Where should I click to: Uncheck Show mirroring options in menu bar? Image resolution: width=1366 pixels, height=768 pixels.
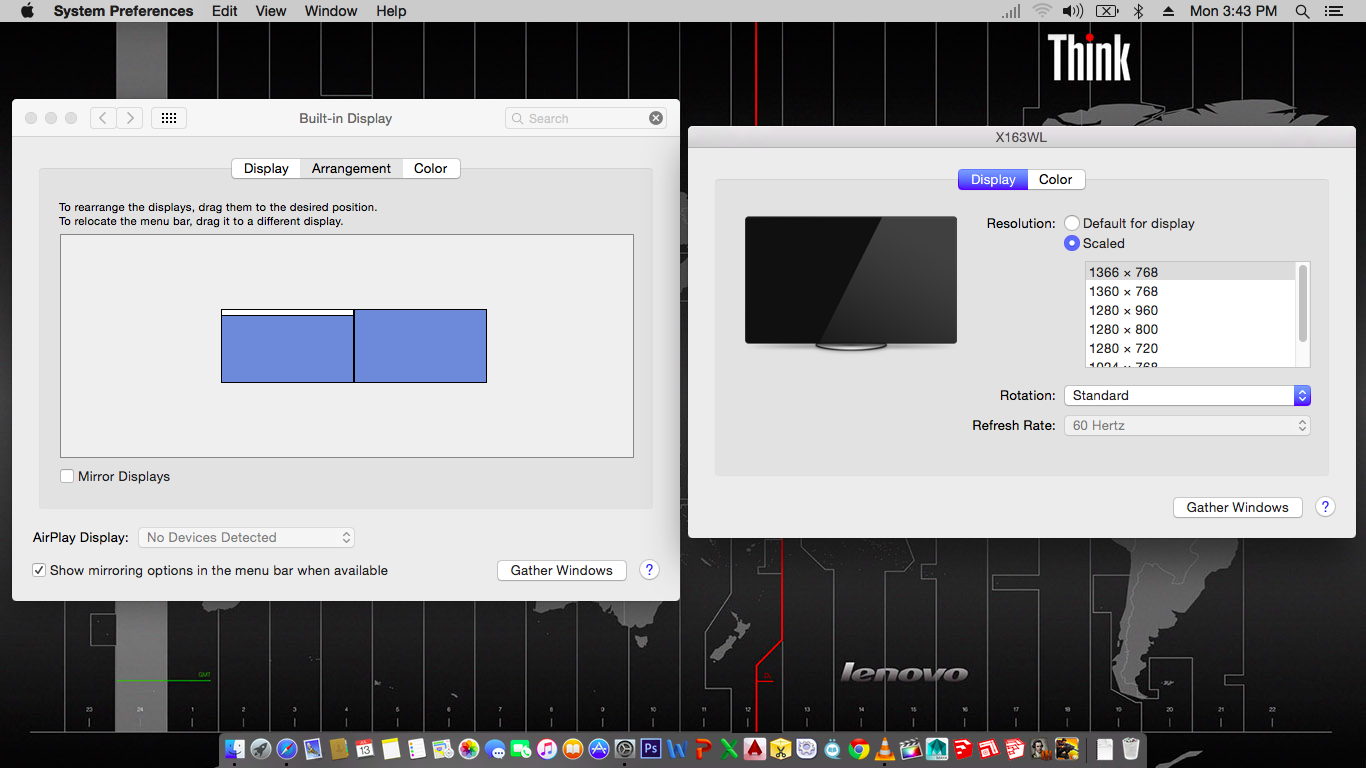click(39, 570)
